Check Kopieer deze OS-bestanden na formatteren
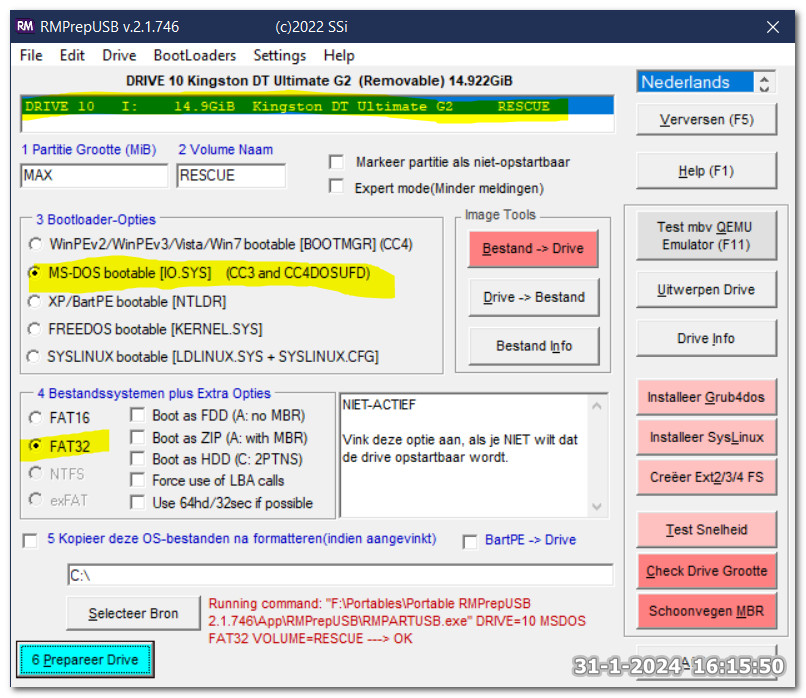This screenshot has width=806, height=698. [30, 541]
